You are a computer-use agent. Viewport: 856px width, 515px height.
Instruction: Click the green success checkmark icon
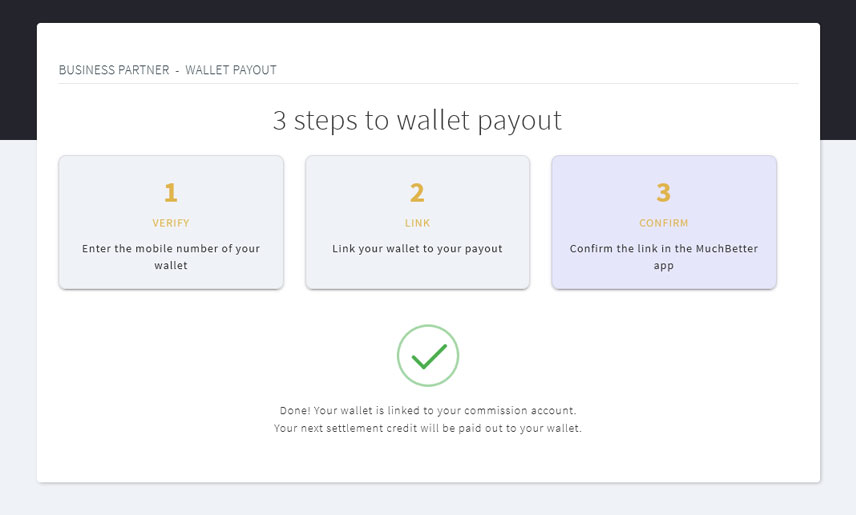pos(428,355)
